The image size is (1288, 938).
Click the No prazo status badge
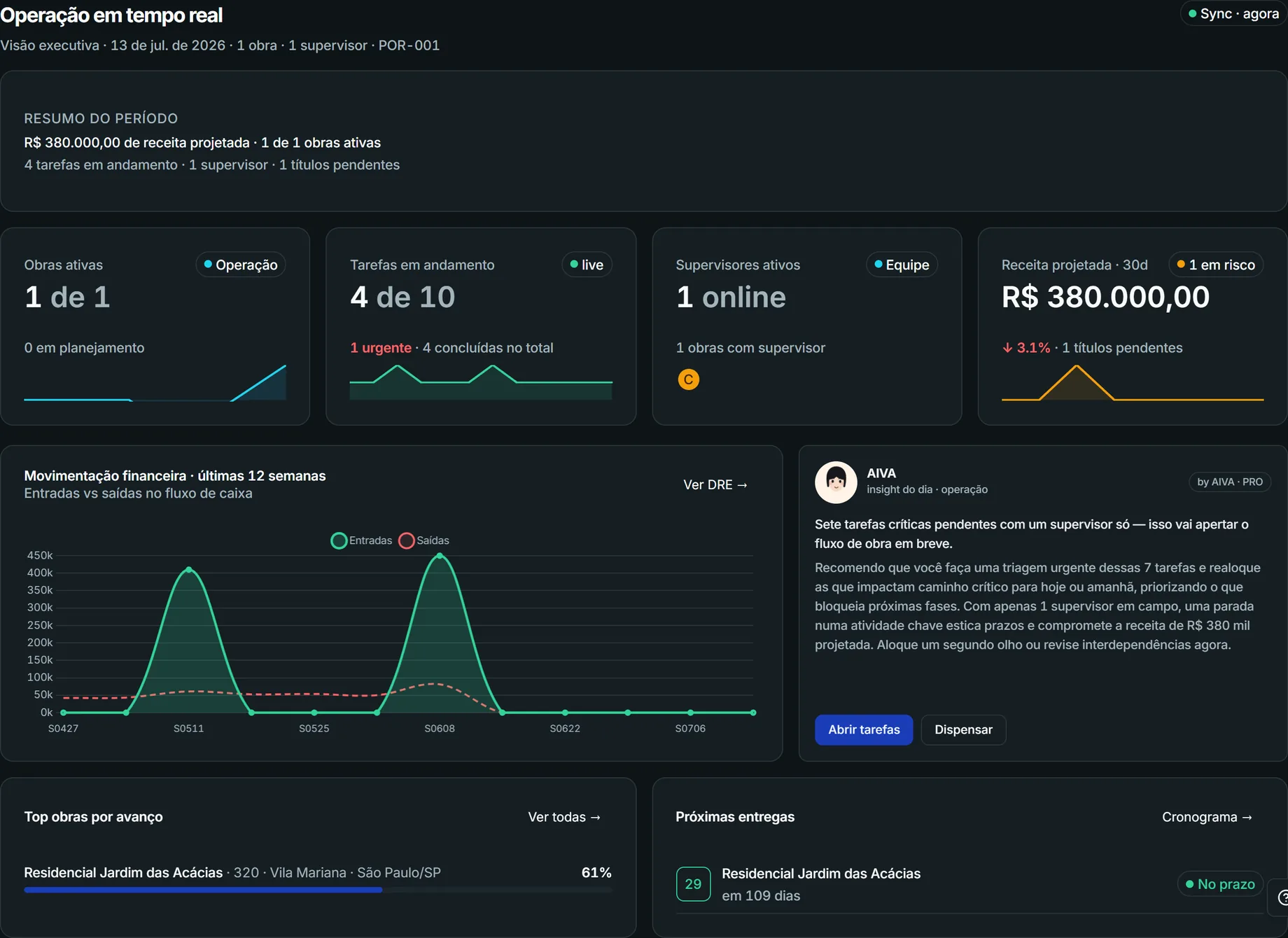1220,884
